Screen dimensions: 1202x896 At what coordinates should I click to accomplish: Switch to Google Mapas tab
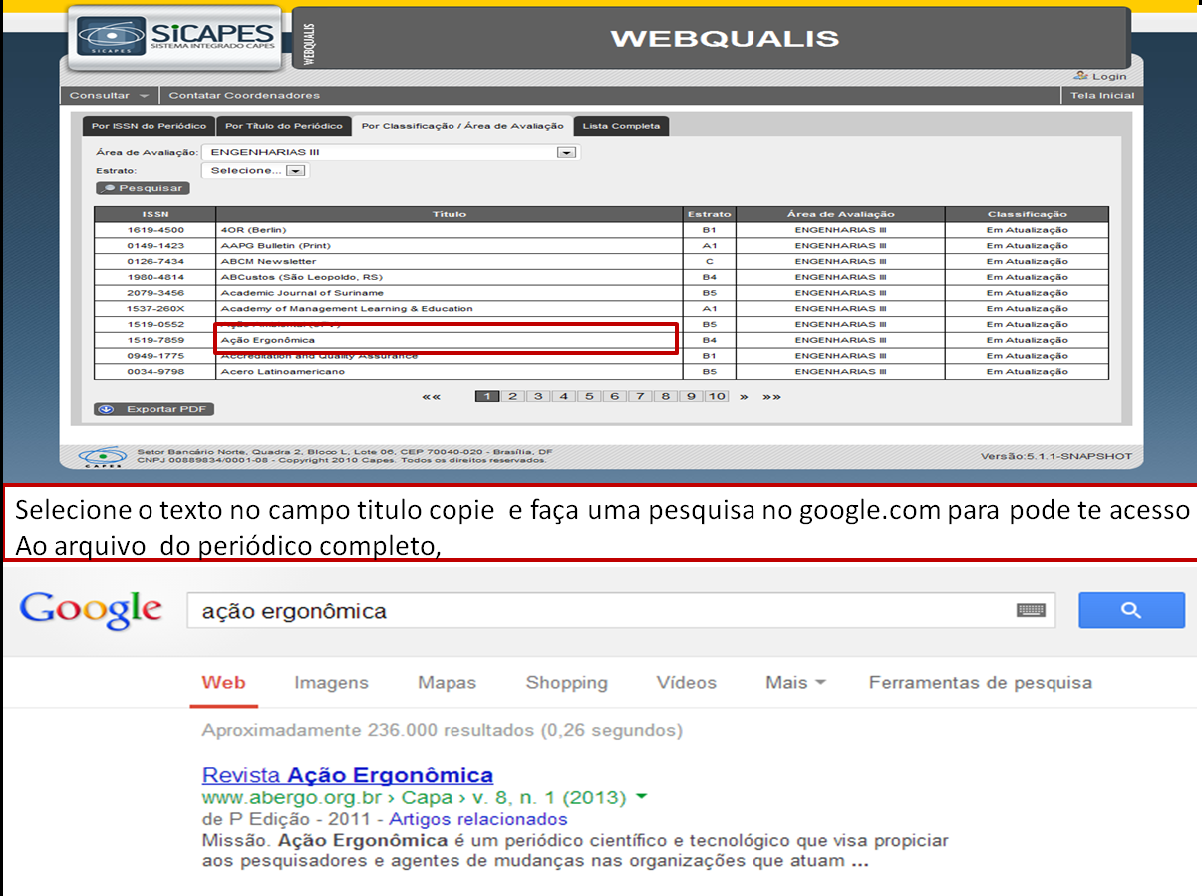click(447, 683)
